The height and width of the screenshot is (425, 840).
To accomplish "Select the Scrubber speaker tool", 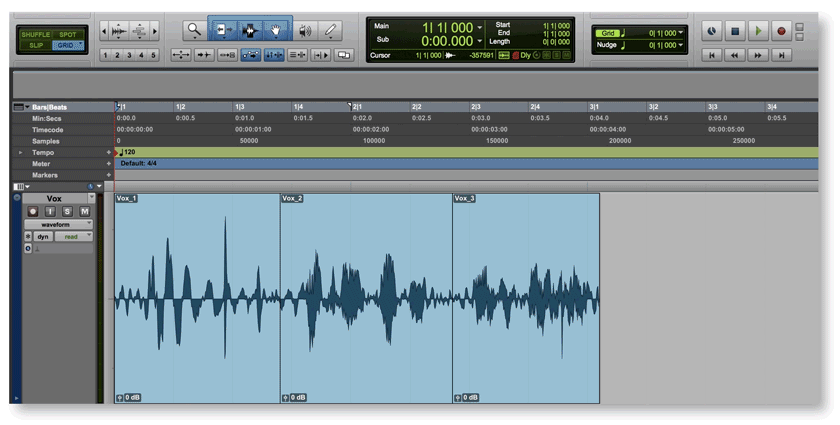I will pos(305,31).
